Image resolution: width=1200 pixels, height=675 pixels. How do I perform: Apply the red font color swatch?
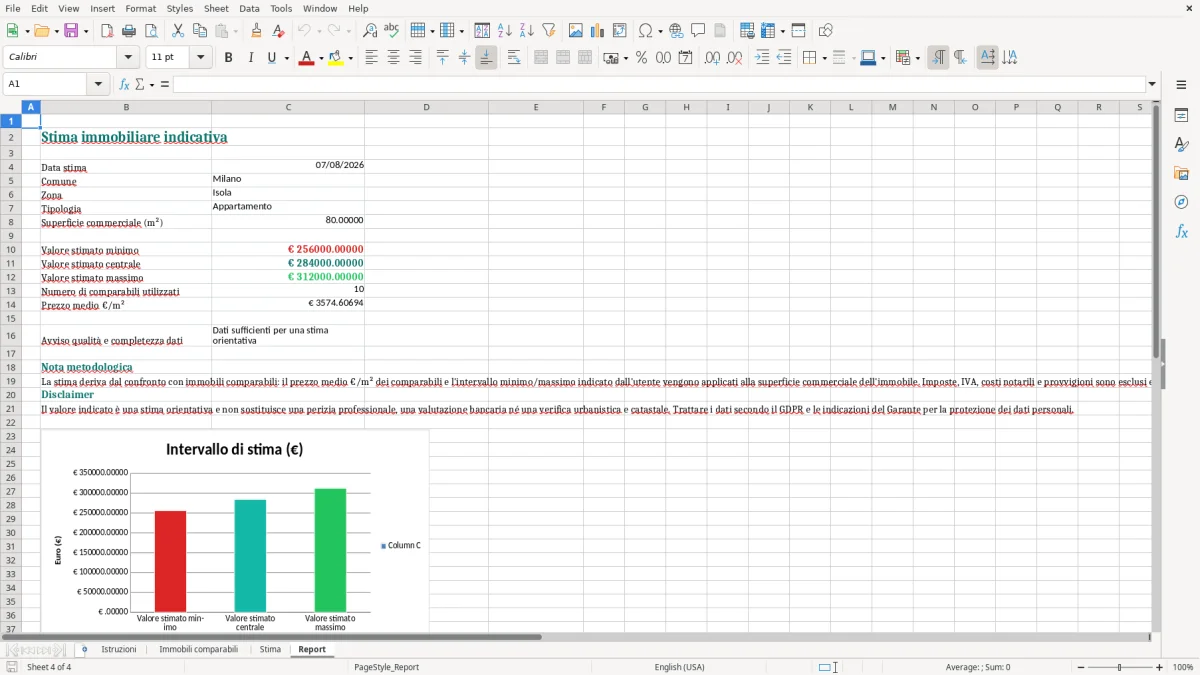(305, 58)
